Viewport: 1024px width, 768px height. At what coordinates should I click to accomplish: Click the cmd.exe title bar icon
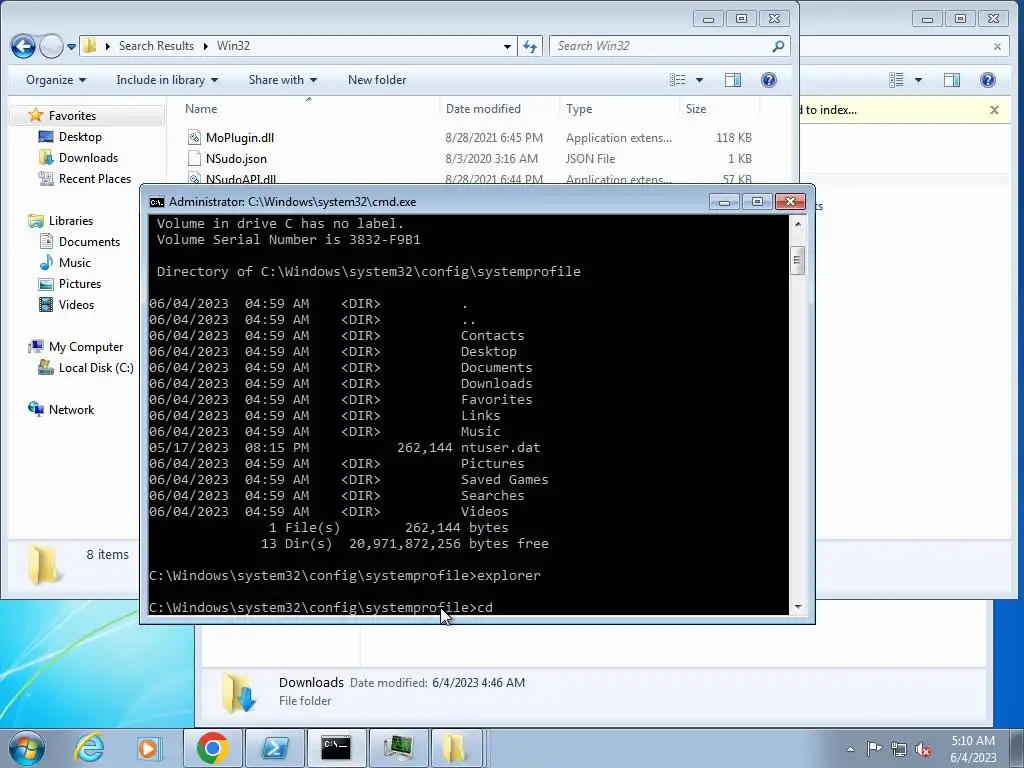(157, 202)
